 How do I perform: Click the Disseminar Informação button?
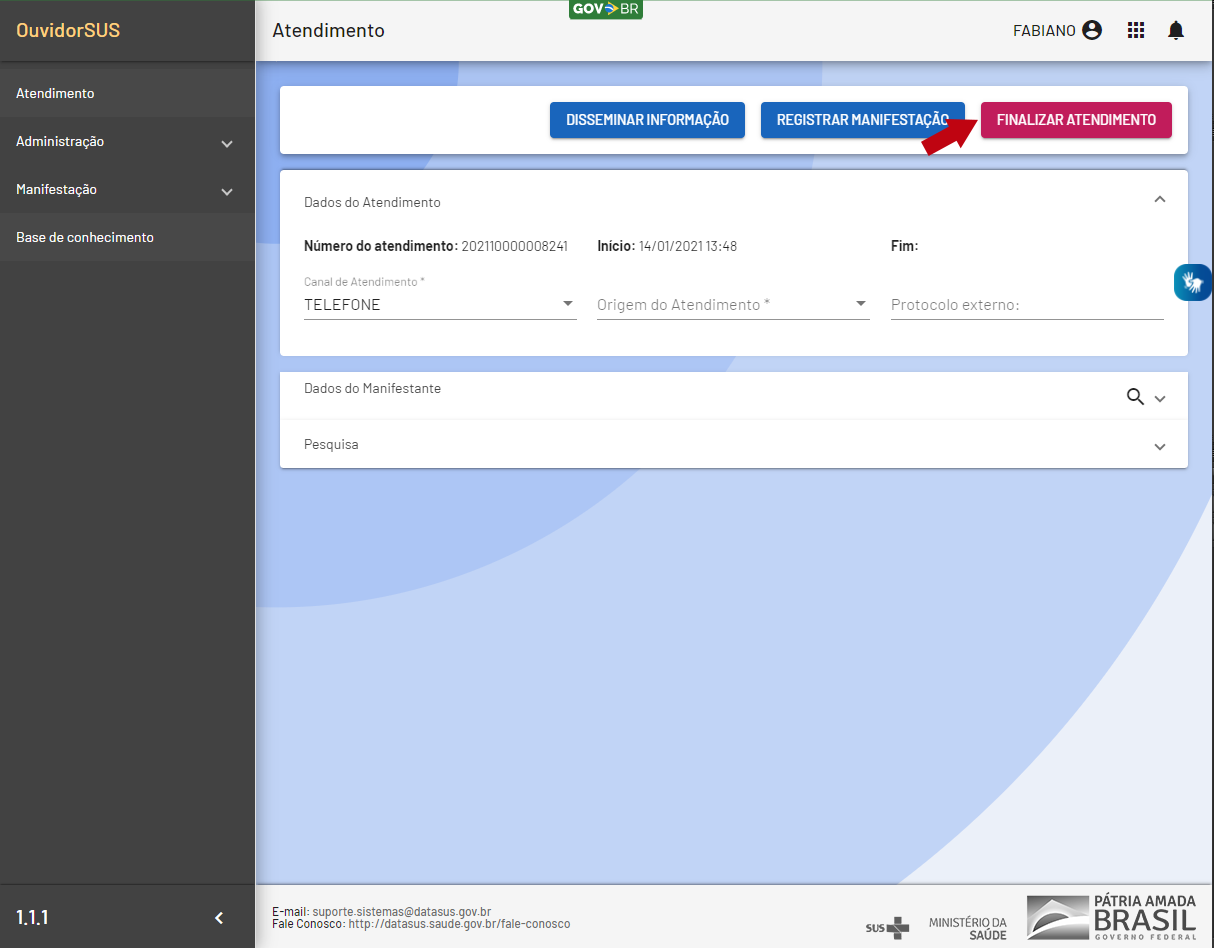(647, 120)
